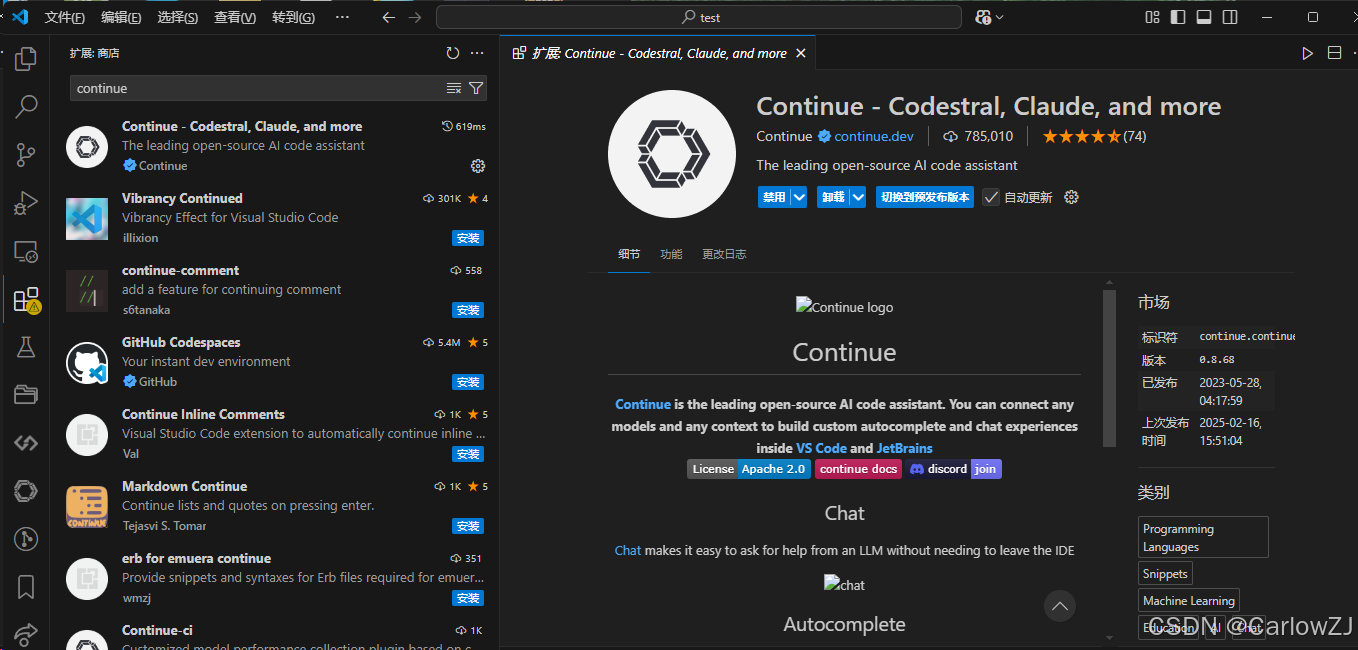Click the continue docs badge
The height and width of the screenshot is (650, 1358).
(x=858, y=469)
